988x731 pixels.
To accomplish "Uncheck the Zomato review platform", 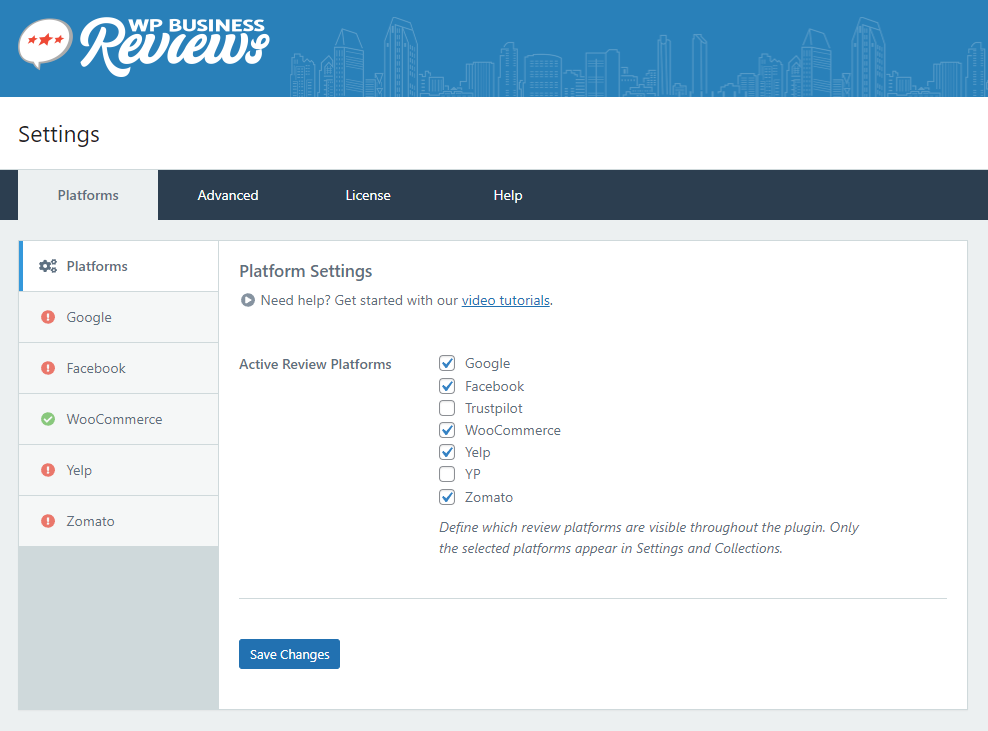I will point(446,497).
